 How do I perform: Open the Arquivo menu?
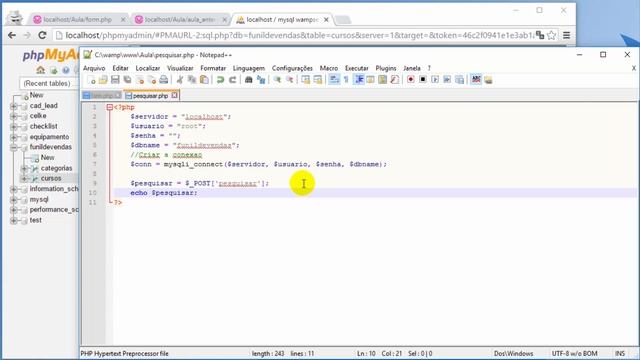[x=94, y=68]
